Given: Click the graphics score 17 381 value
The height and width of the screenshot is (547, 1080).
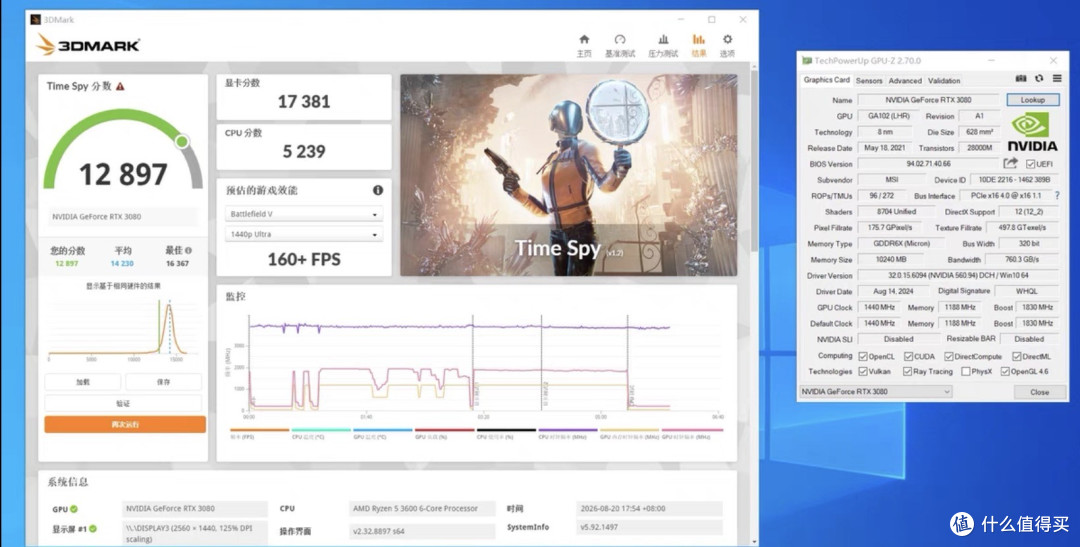Looking at the screenshot, I should pos(304,102).
